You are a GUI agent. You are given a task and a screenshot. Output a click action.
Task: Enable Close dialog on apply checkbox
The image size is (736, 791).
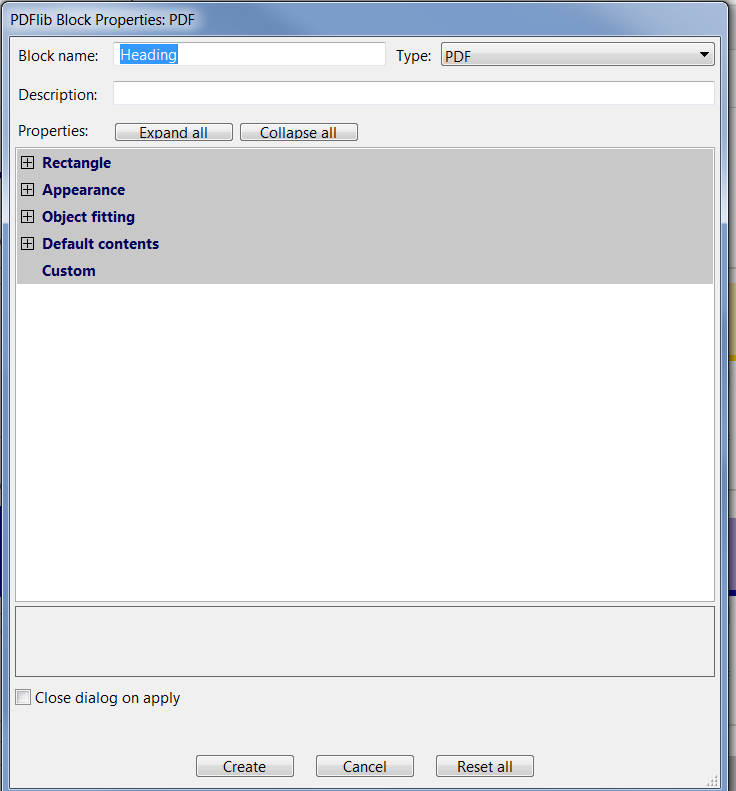point(23,697)
